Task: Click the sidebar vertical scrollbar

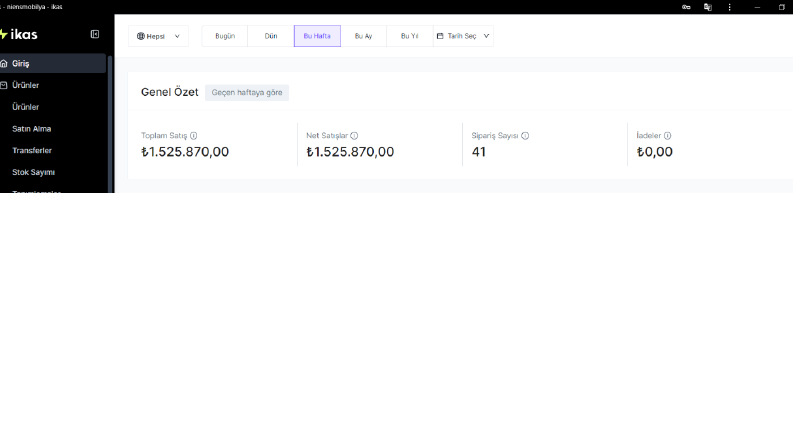Action: (x=110, y=124)
